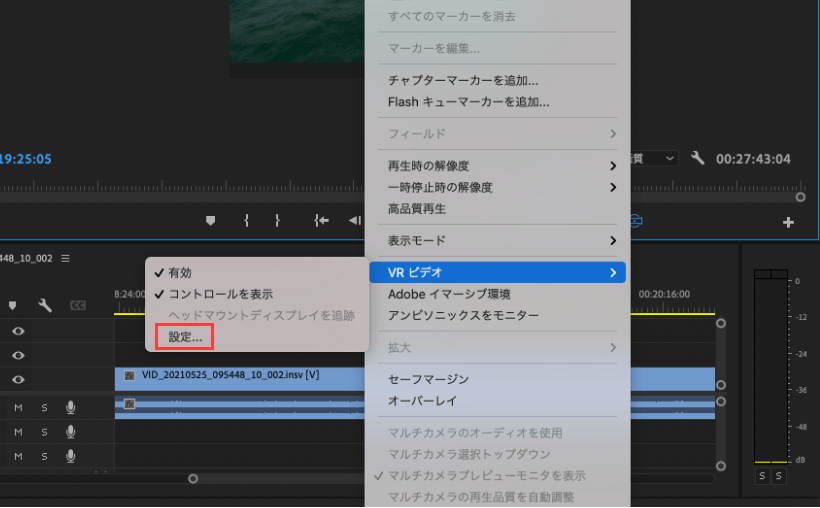The width and height of the screenshot is (820, 508).
Task: Click the Go to In point button
Action: (x=321, y=221)
